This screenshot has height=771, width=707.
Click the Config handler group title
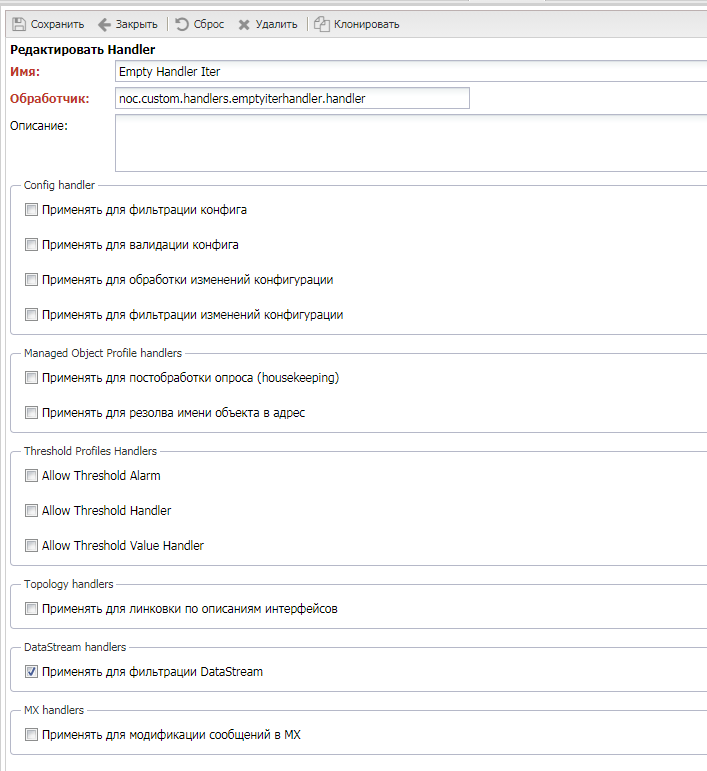pos(59,185)
